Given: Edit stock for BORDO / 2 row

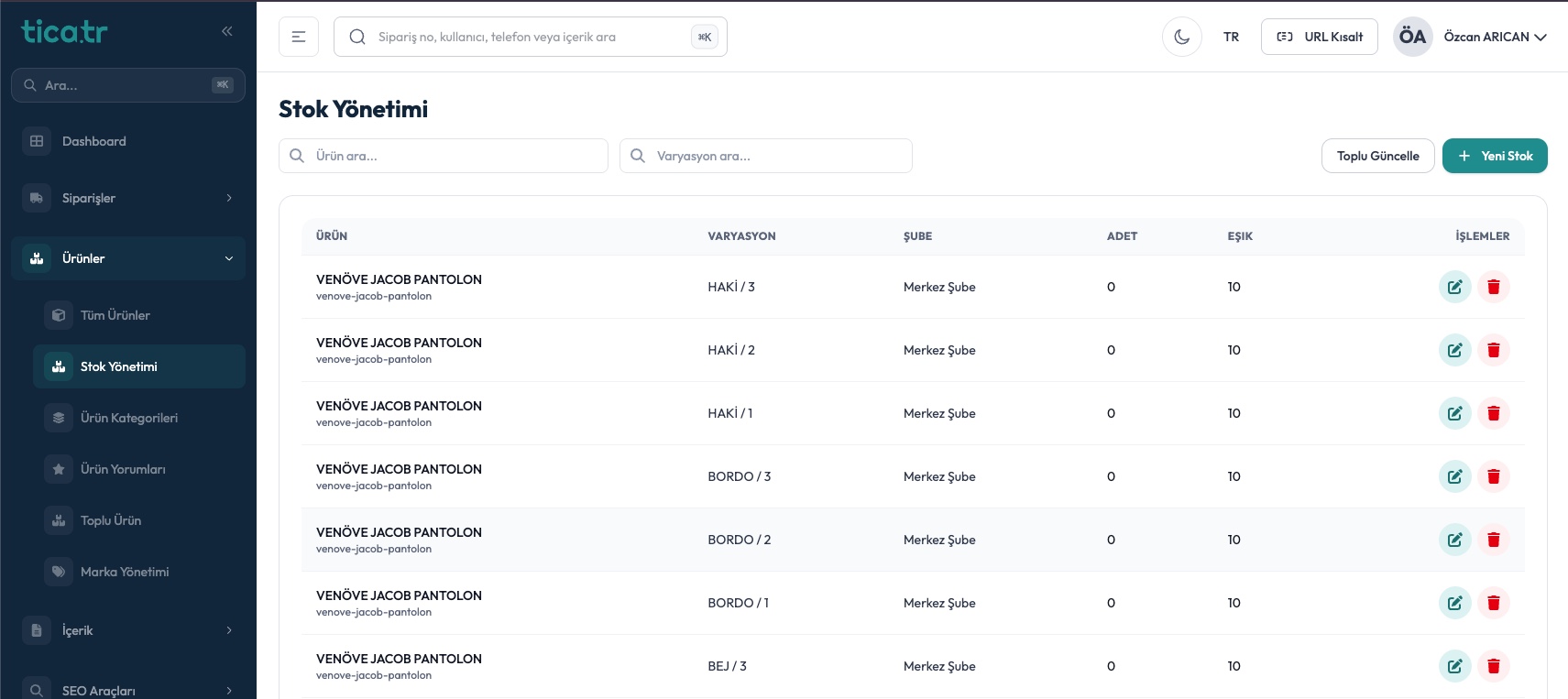Looking at the screenshot, I should click(1454, 540).
